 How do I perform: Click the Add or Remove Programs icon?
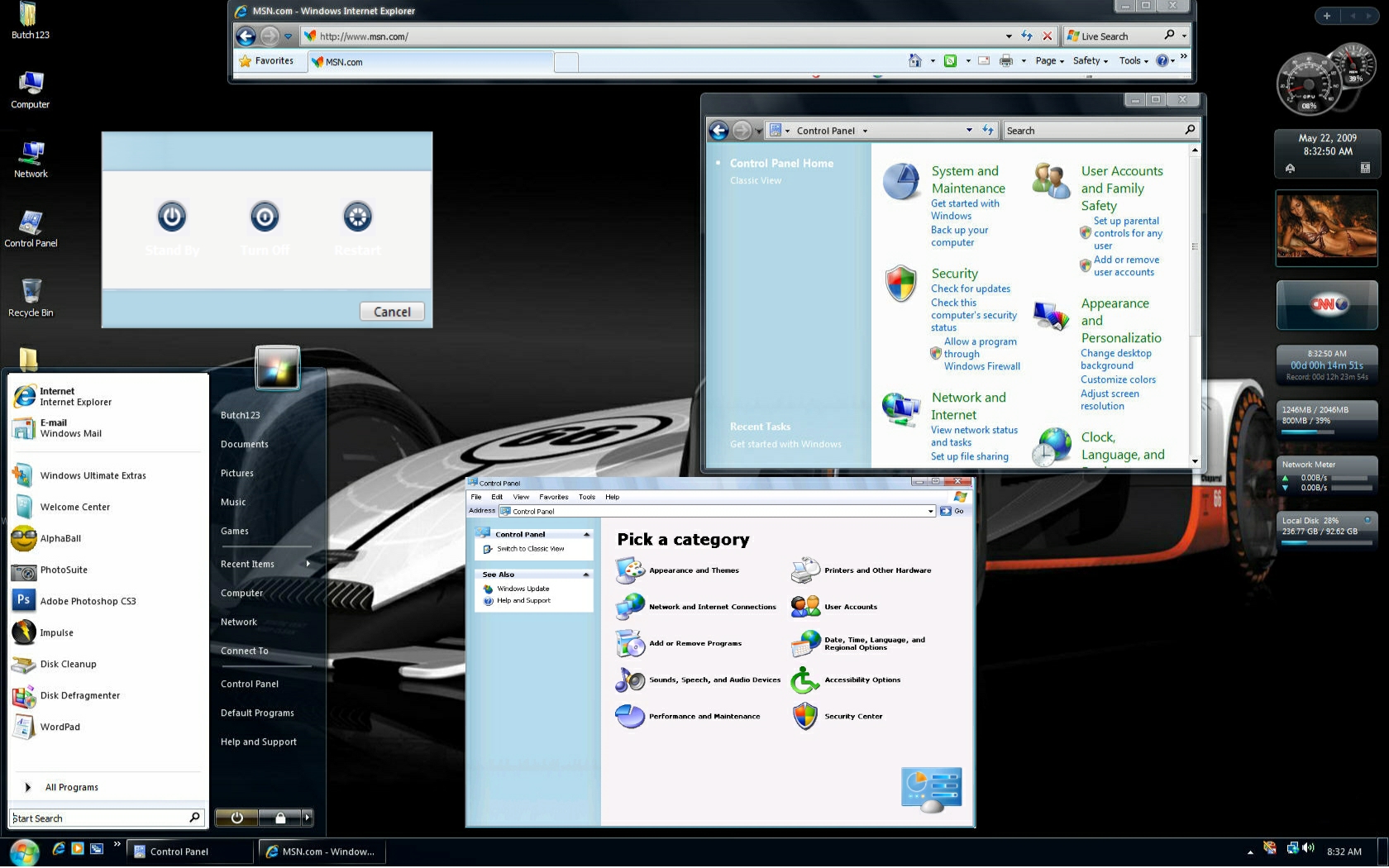[630, 643]
